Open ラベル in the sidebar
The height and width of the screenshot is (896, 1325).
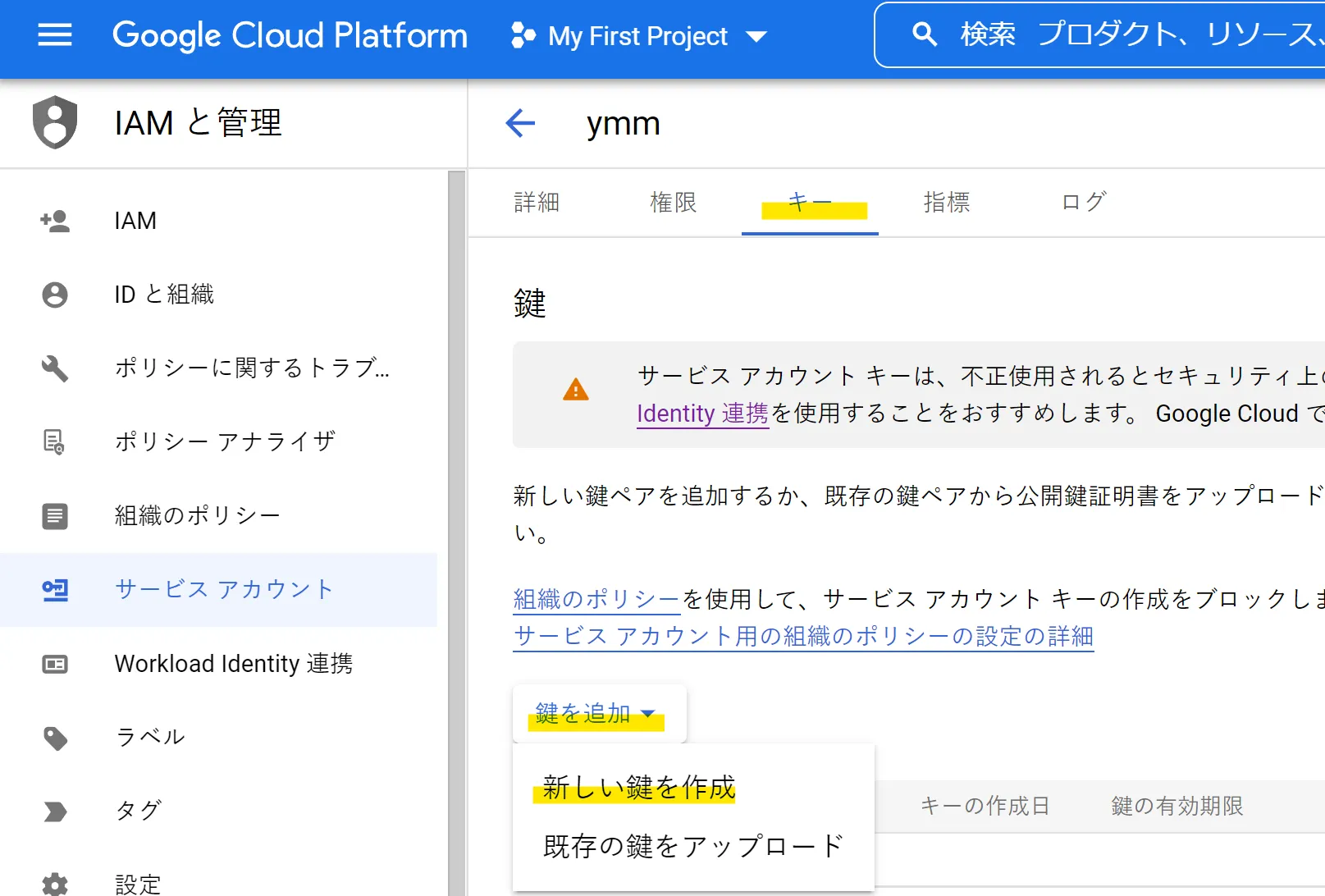pyautogui.click(x=218, y=738)
